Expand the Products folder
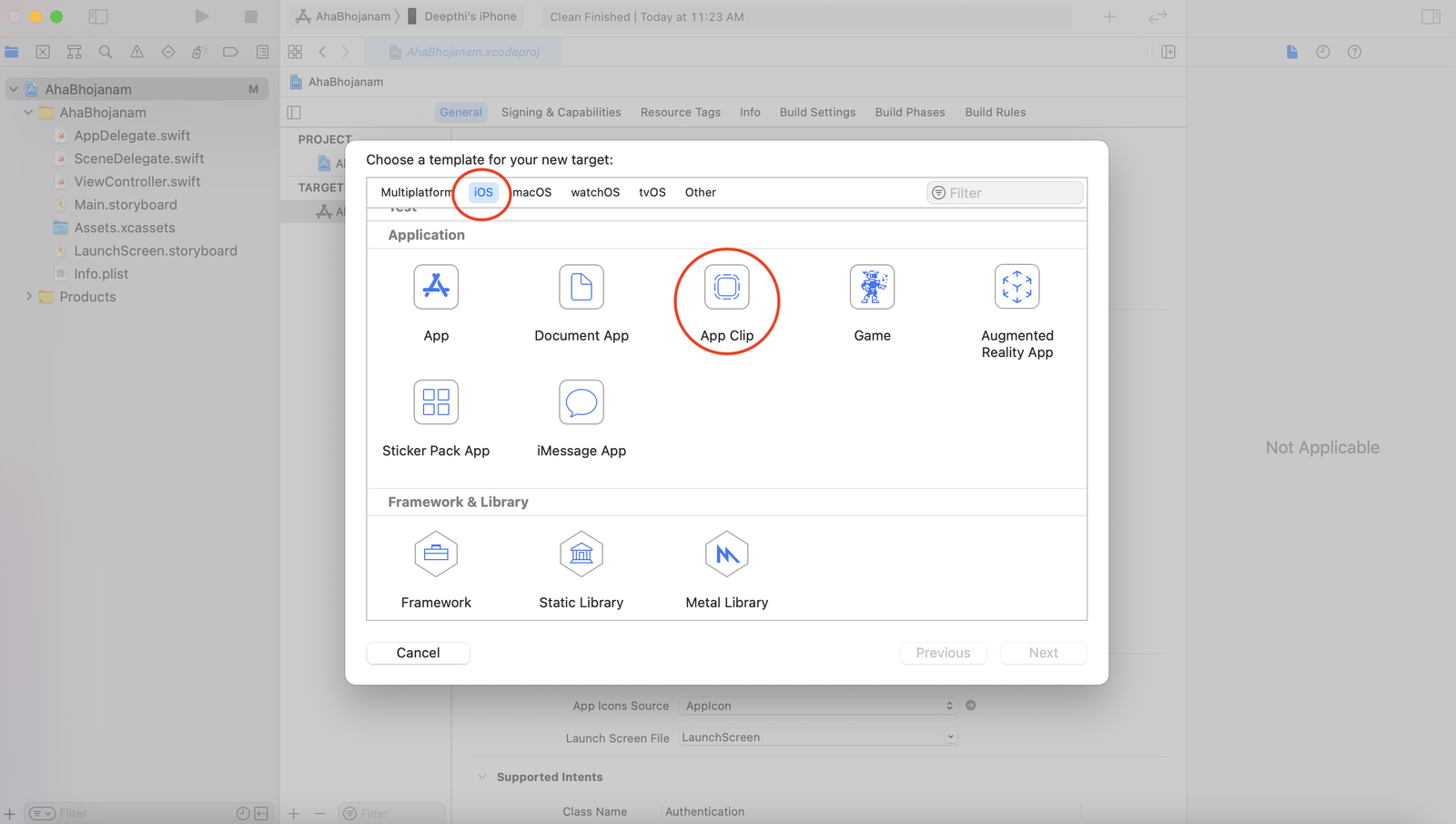Screen dimensions: 1456x824 [x=28, y=296]
